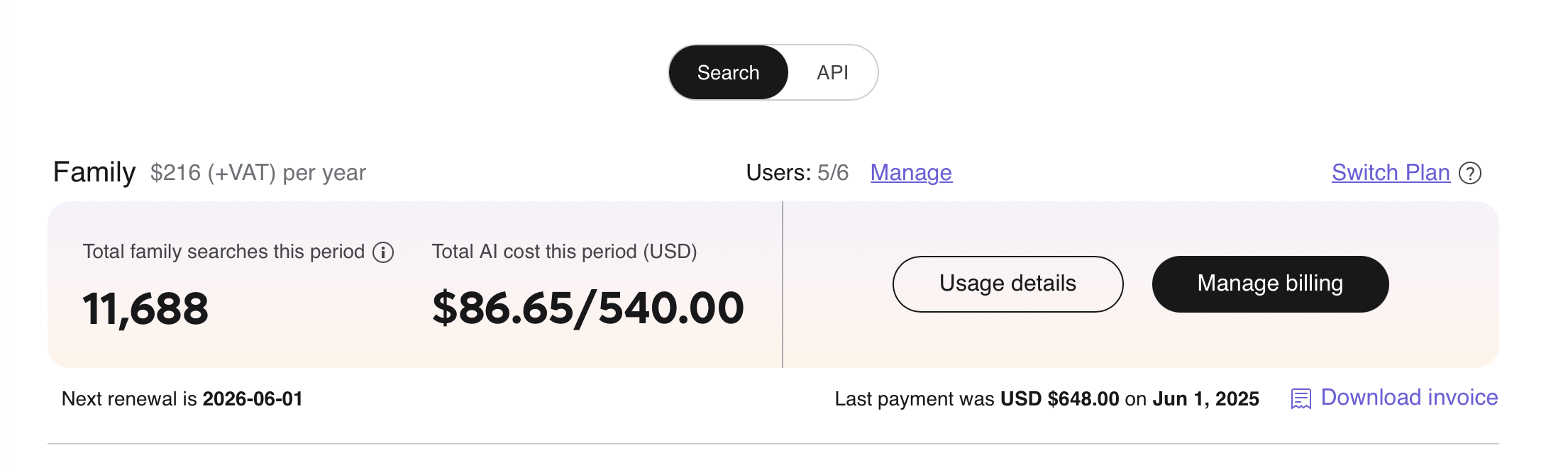Viewport: 1568px width, 465px height.
Task: Click the Download invoice link
Action: (1408, 398)
